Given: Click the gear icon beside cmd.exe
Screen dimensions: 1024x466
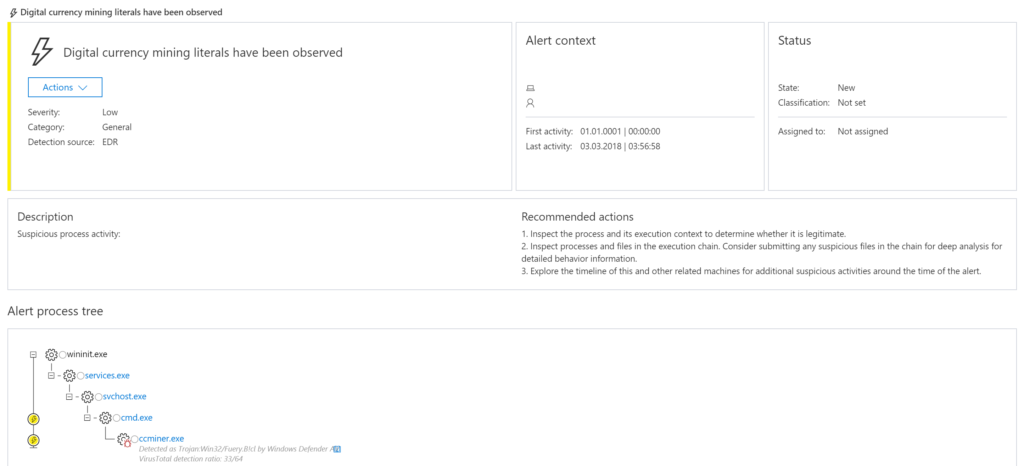Looking at the screenshot, I should point(105,417).
